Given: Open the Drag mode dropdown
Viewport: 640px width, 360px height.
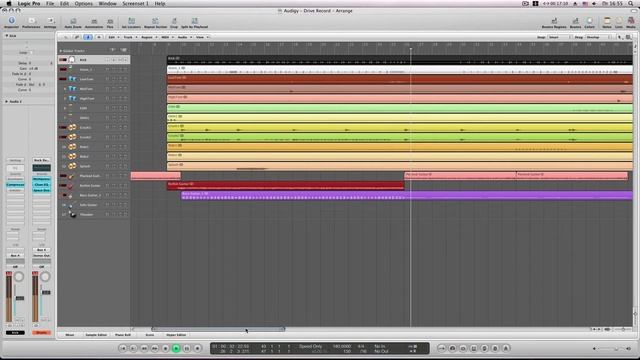Looking at the screenshot, I should click(599, 37).
